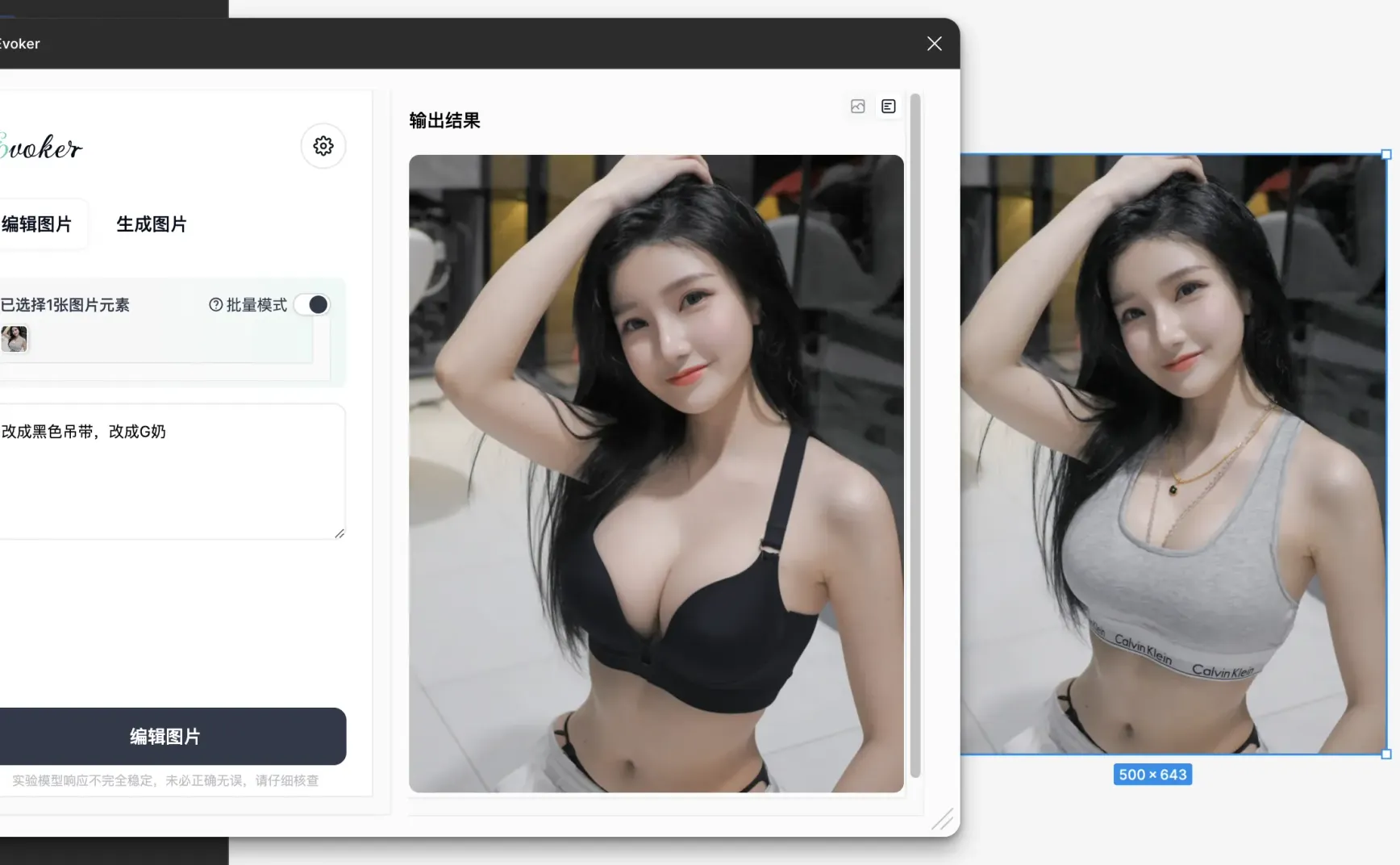Viewport: 1400px width, 865px height.
Task: Click the output panel vertical scrollbar
Action: click(915, 436)
